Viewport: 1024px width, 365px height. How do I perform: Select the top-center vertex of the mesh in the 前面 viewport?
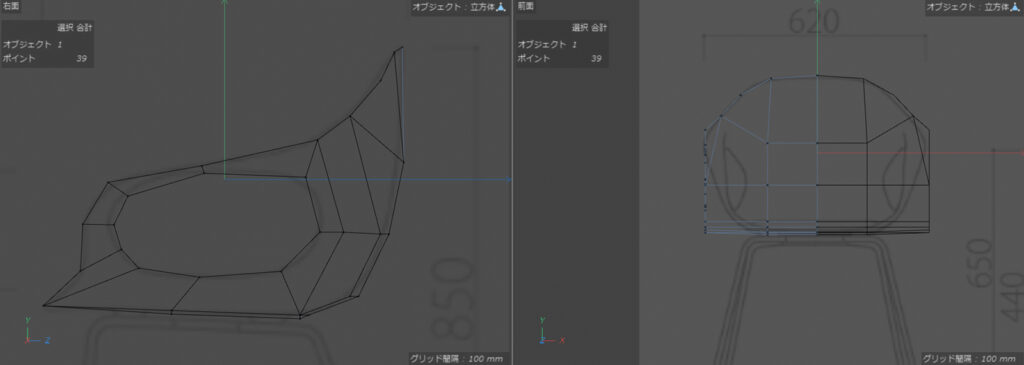click(817, 76)
